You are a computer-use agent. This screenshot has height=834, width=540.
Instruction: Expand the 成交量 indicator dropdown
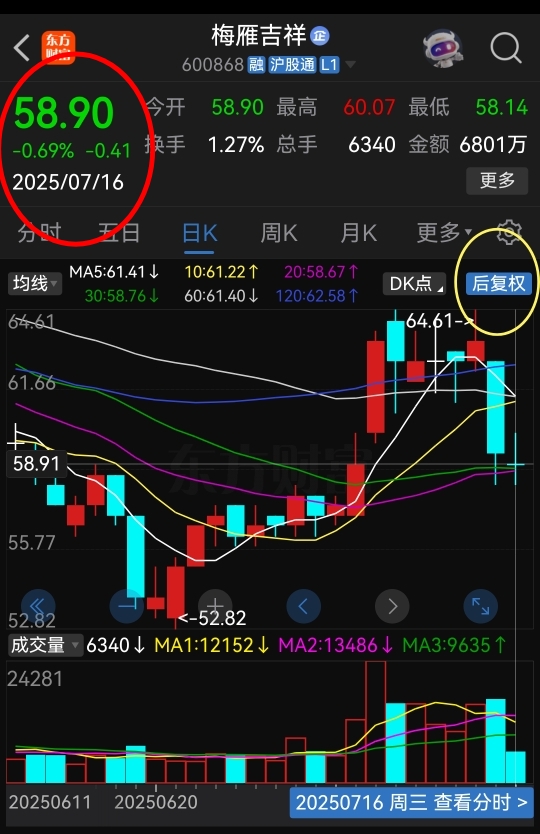[45, 645]
